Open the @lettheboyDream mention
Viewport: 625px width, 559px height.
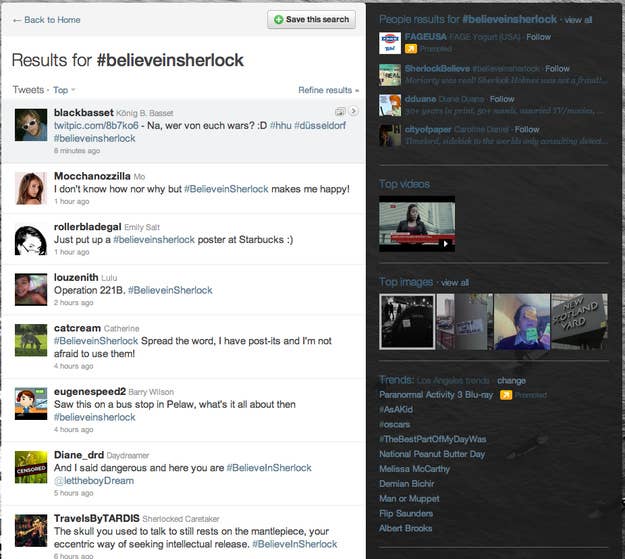click(x=94, y=480)
